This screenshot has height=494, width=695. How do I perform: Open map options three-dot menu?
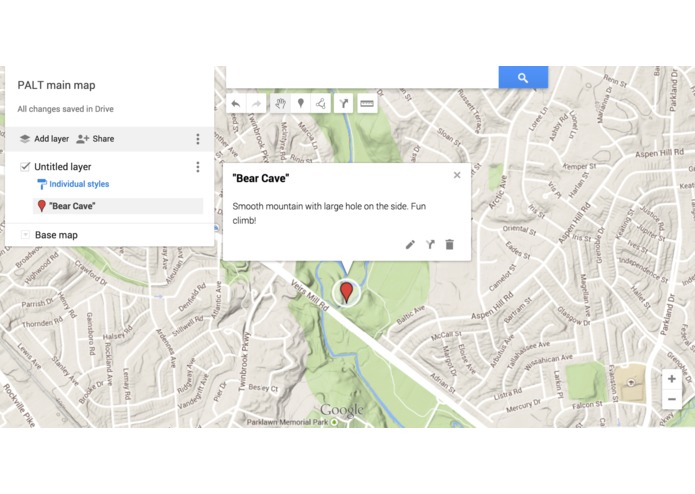point(198,139)
